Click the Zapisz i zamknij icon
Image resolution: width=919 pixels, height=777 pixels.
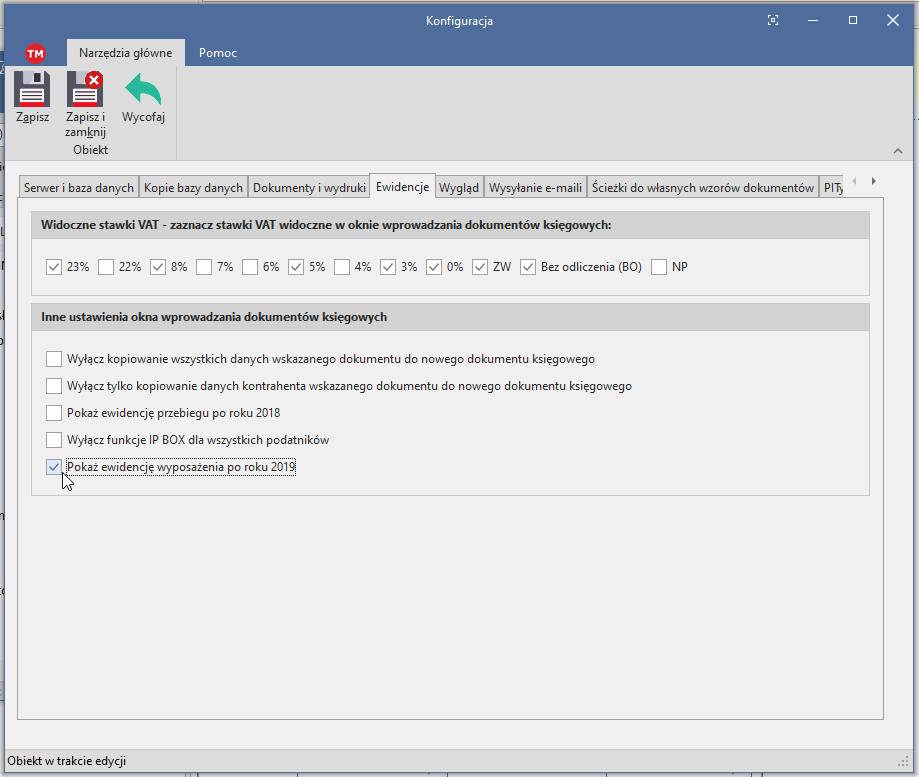tap(85, 90)
